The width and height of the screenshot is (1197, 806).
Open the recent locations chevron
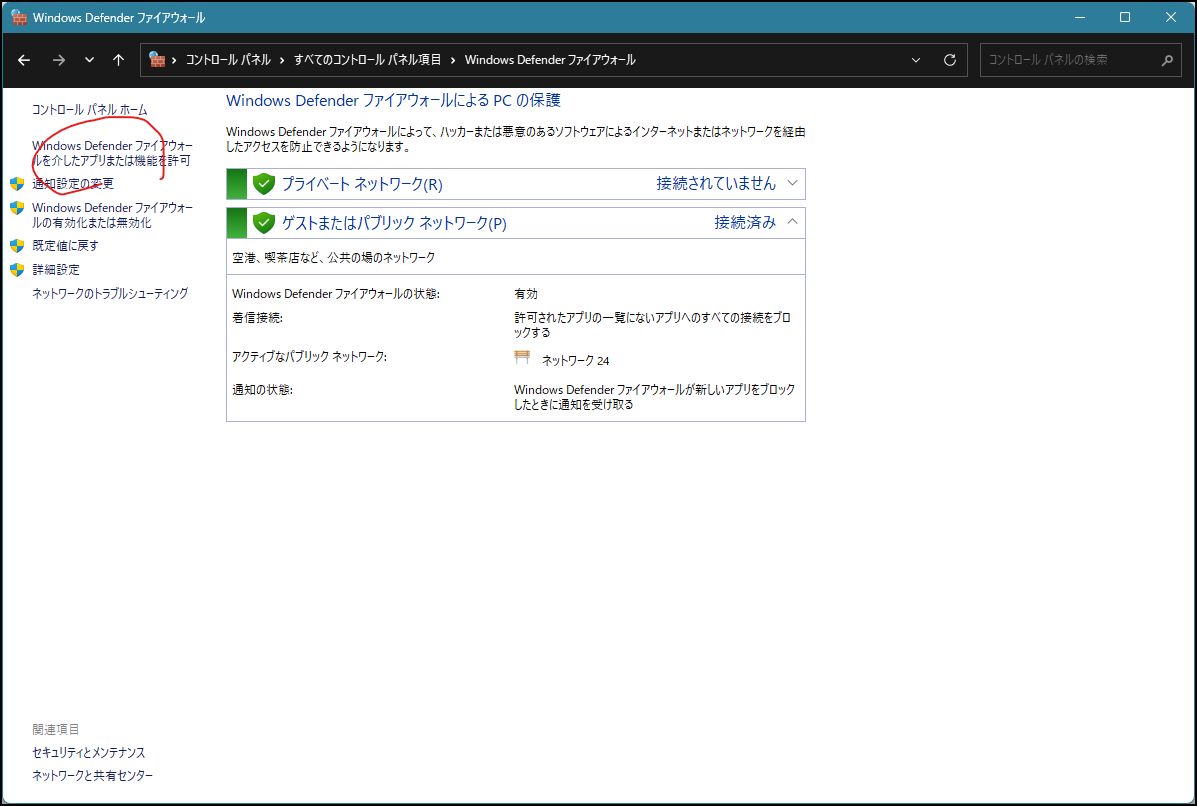pyautogui.click(x=89, y=60)
